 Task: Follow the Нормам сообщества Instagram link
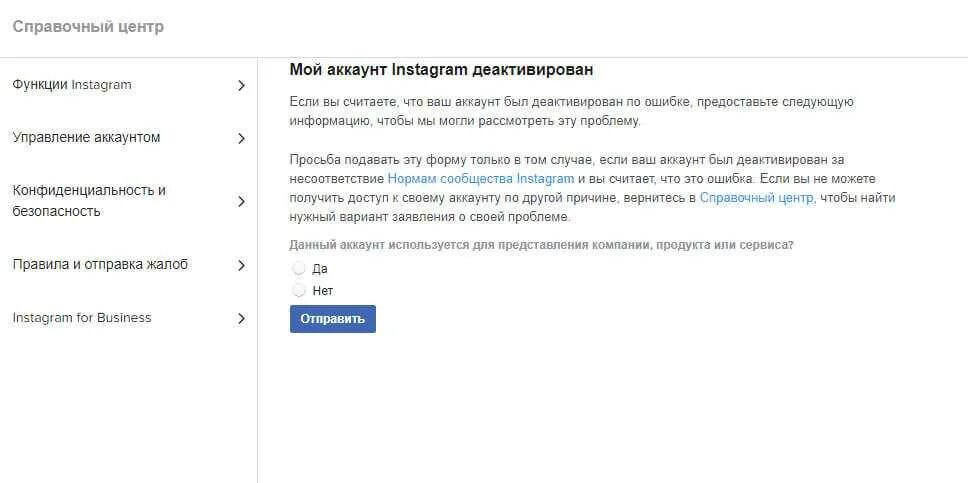[x=481, y=179]
